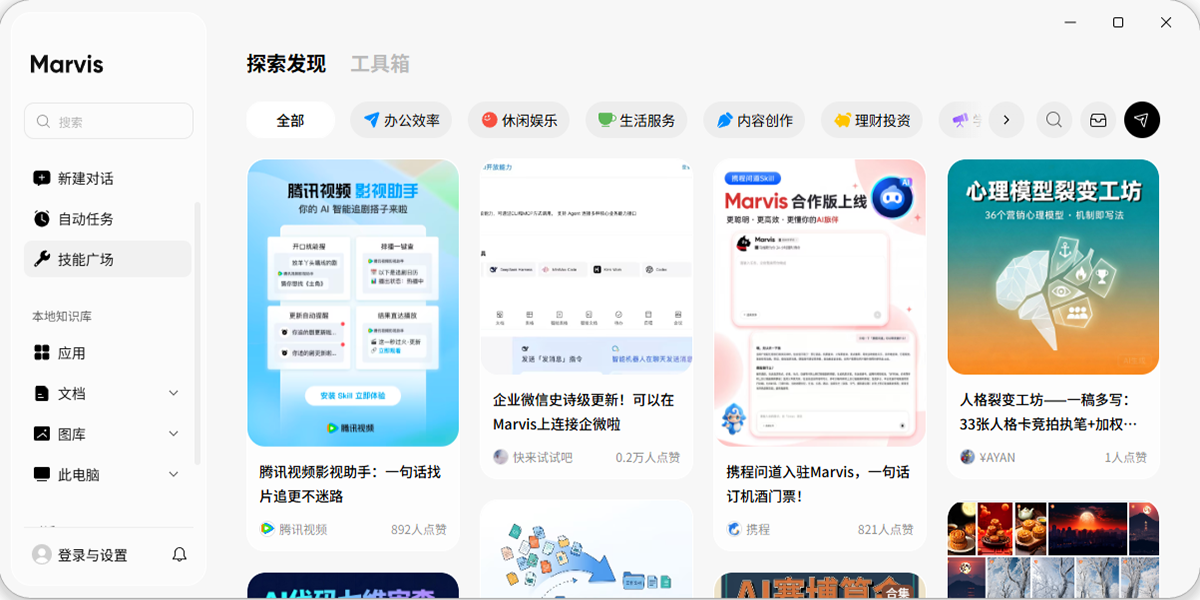Click the 自动任务 clock icon
This screenshot has width=1200, height=600.
click(x=42, y=218)
